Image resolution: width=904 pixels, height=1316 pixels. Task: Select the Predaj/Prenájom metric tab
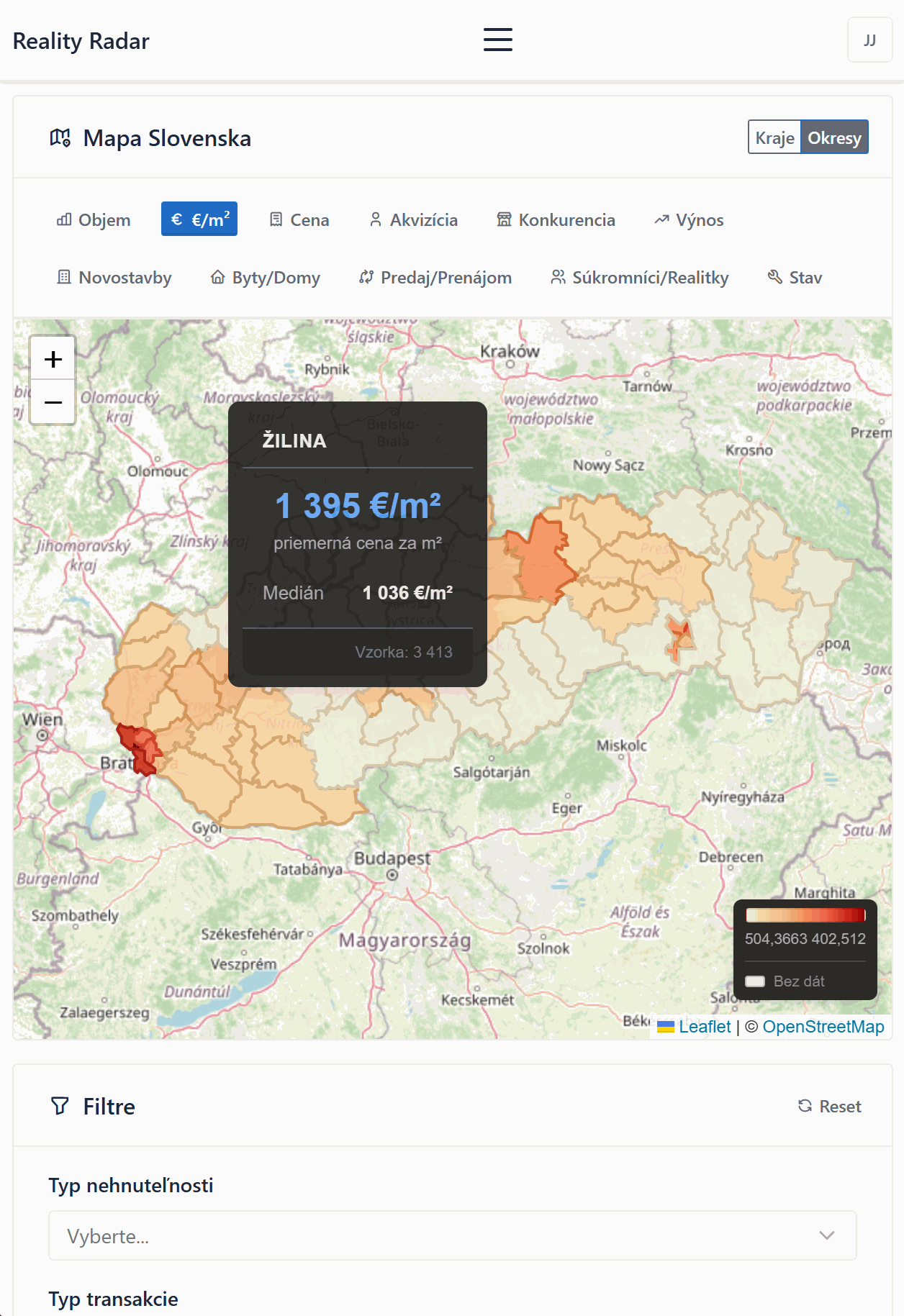pos(435,277)
